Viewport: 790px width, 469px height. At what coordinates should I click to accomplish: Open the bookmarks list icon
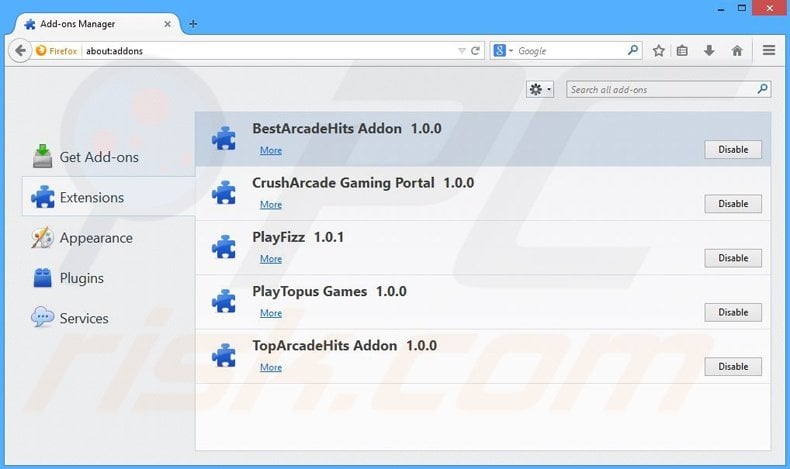(682, 50)
